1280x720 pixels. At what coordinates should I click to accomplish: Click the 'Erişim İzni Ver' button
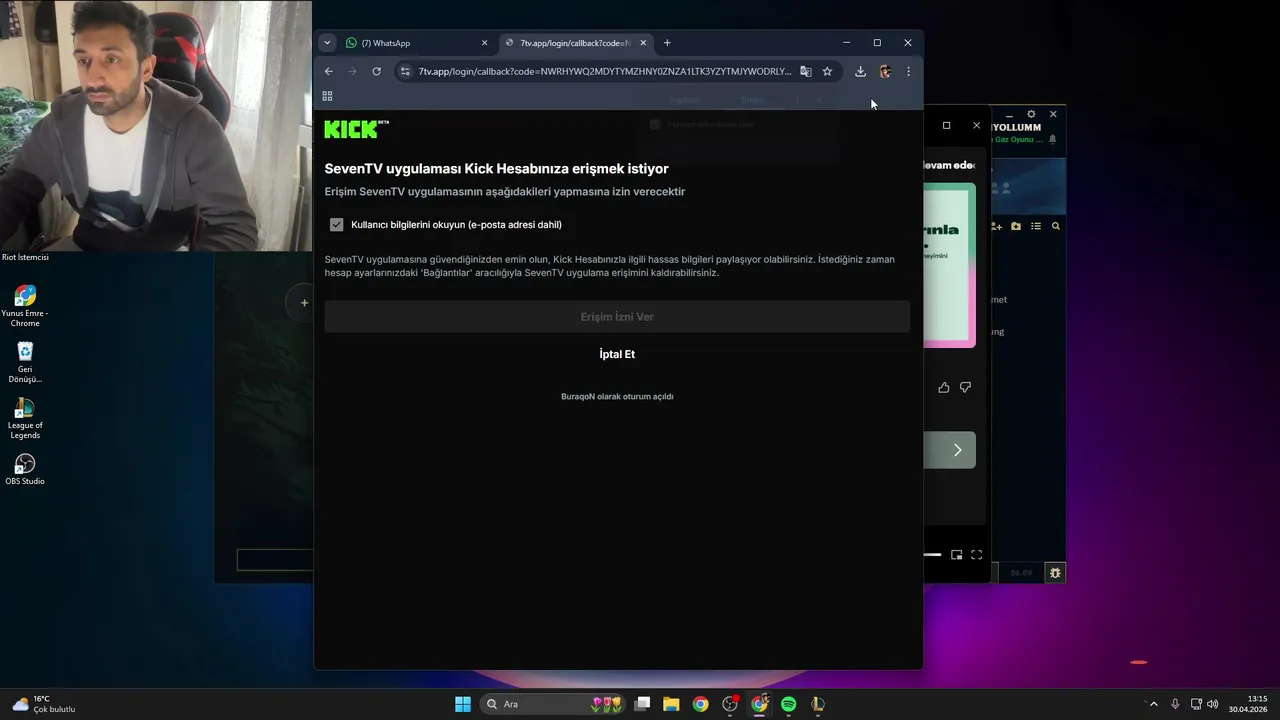pyautogui.click(x=617, y=317)
